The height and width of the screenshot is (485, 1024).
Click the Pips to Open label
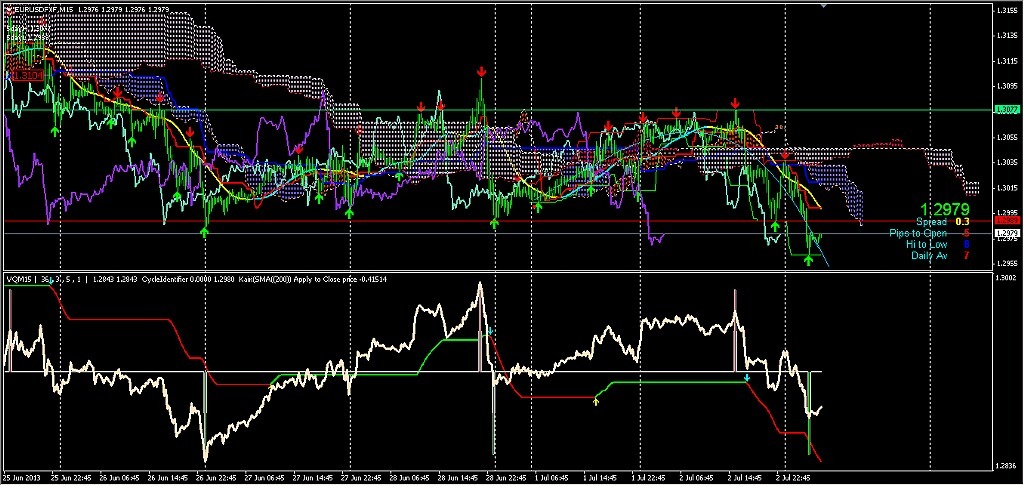point(918,233)
